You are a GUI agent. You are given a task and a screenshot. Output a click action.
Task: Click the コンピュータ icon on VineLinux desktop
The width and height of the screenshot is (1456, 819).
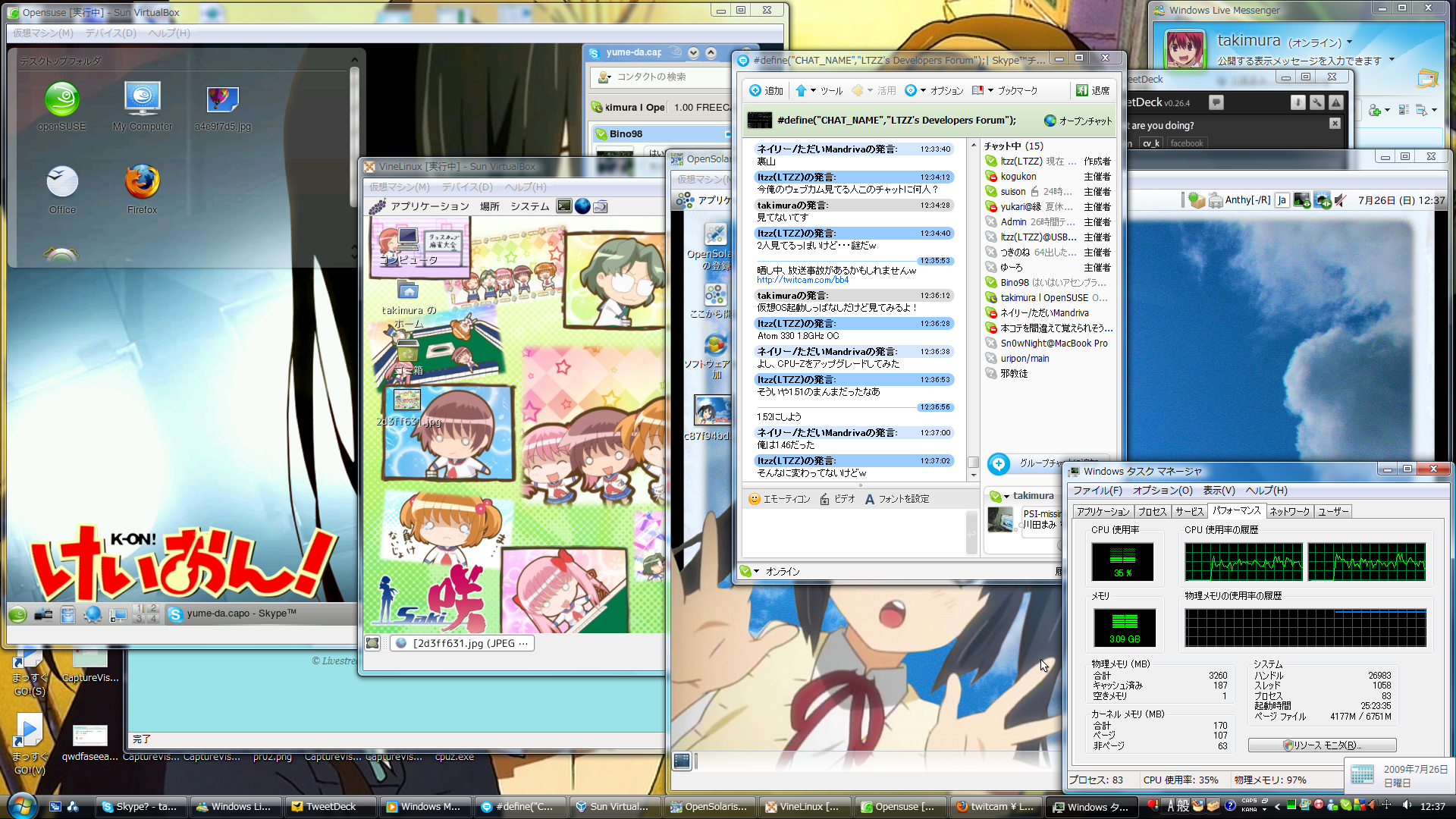tap(408, 246)
